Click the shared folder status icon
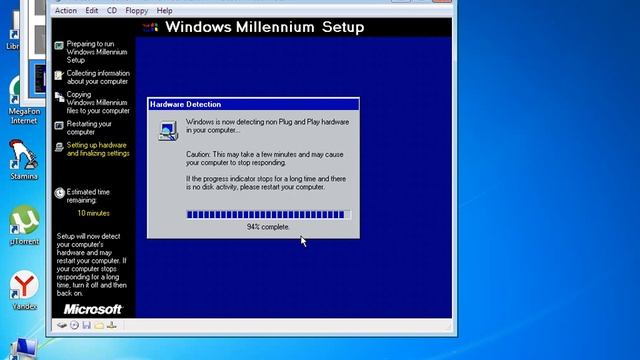This screenshot has height=360, width=640. (x=99, y=325)
